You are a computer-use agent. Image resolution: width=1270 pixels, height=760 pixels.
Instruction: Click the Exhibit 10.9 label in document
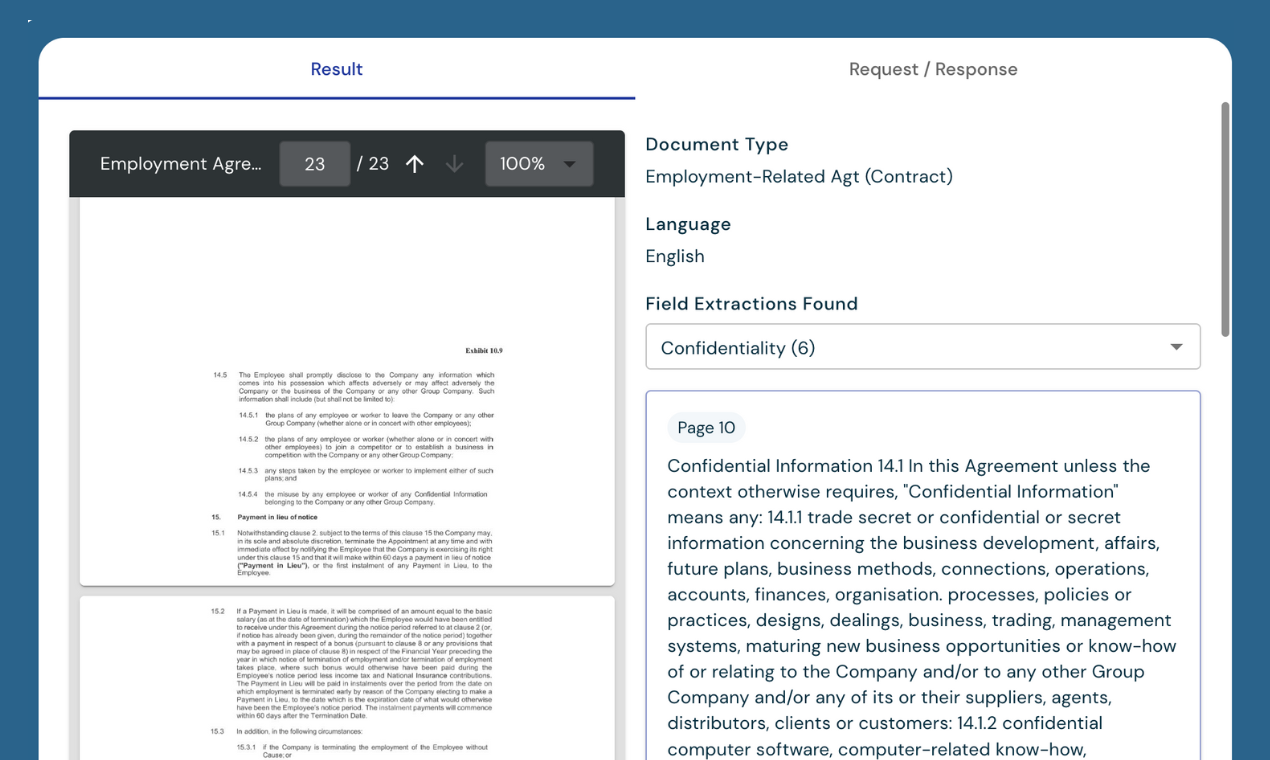484,351
